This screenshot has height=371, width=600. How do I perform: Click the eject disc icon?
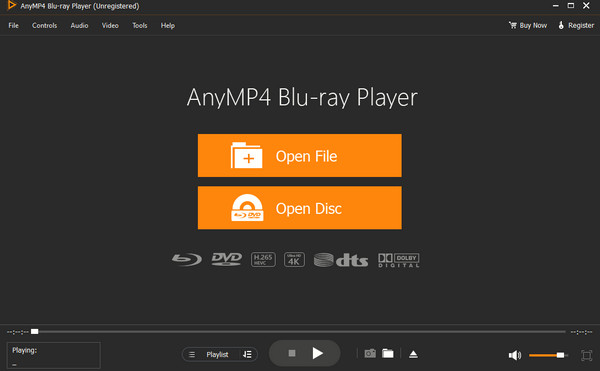pyautogui.click(x=413, y=354)
